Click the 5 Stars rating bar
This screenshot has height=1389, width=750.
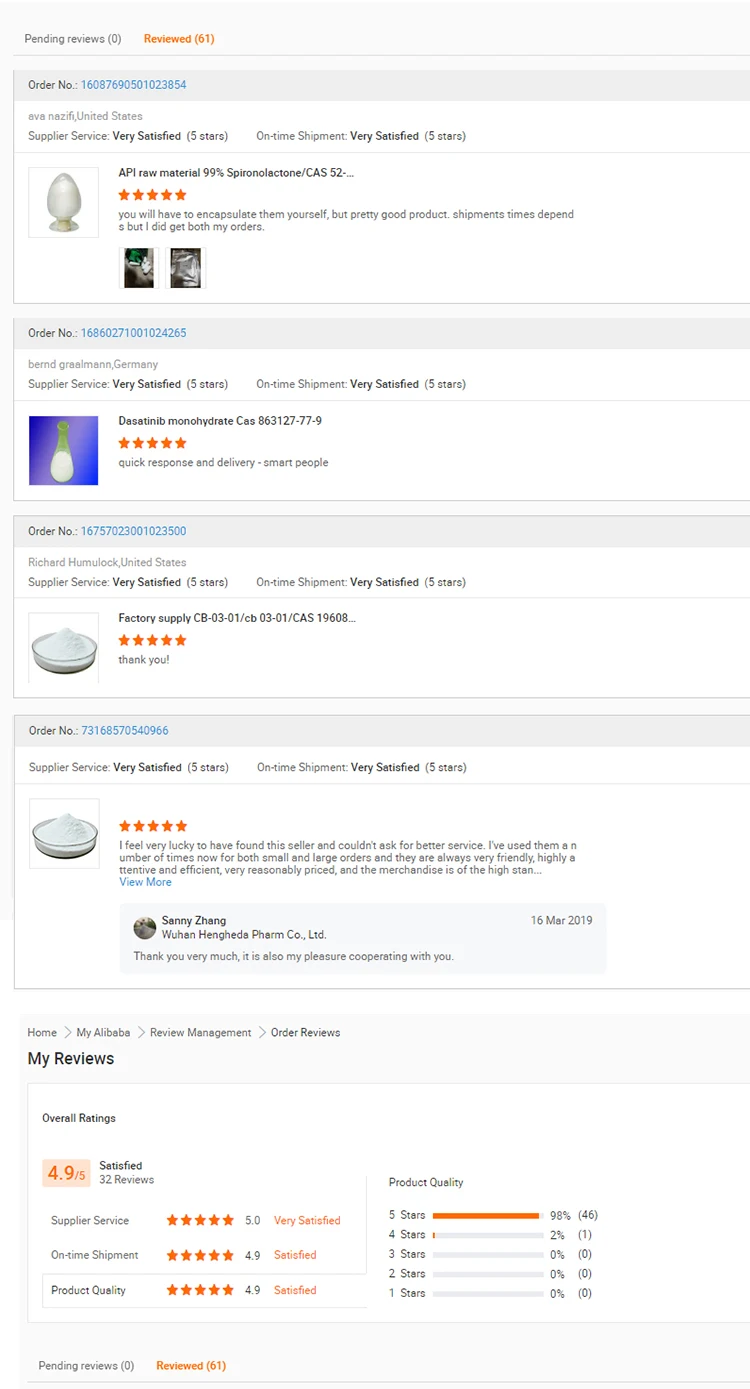pos(487,1215)
